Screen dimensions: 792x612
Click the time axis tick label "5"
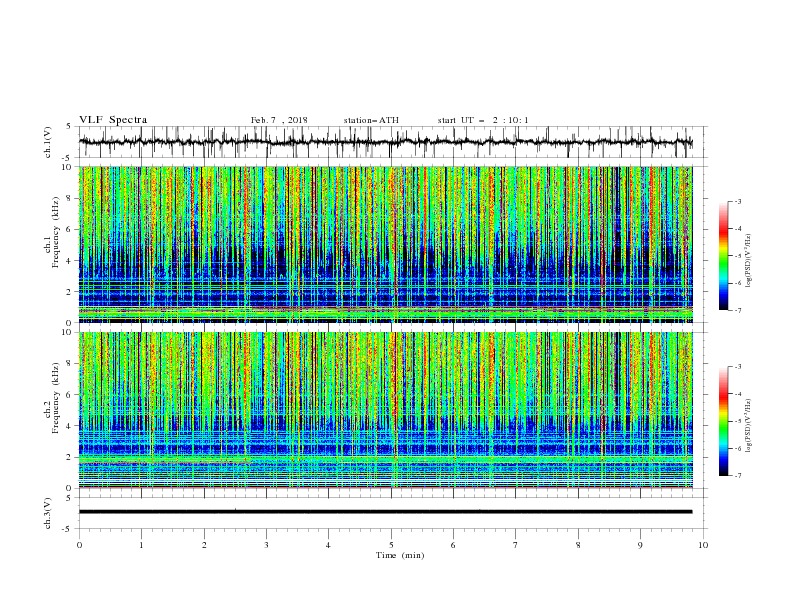[x=391, y=545]
